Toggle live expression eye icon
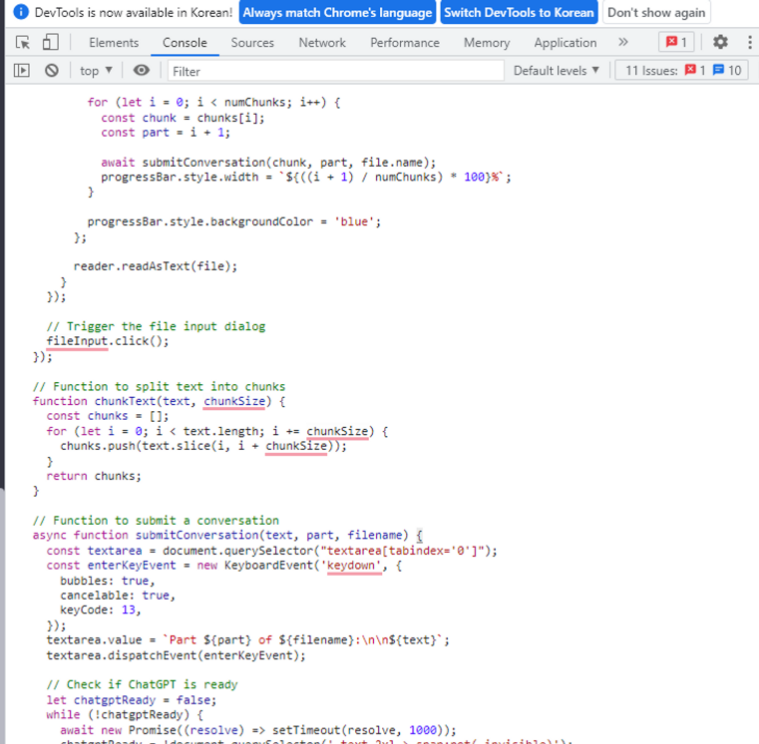Image resolution: width=759 pixels, height=744 pixels. 141,71
